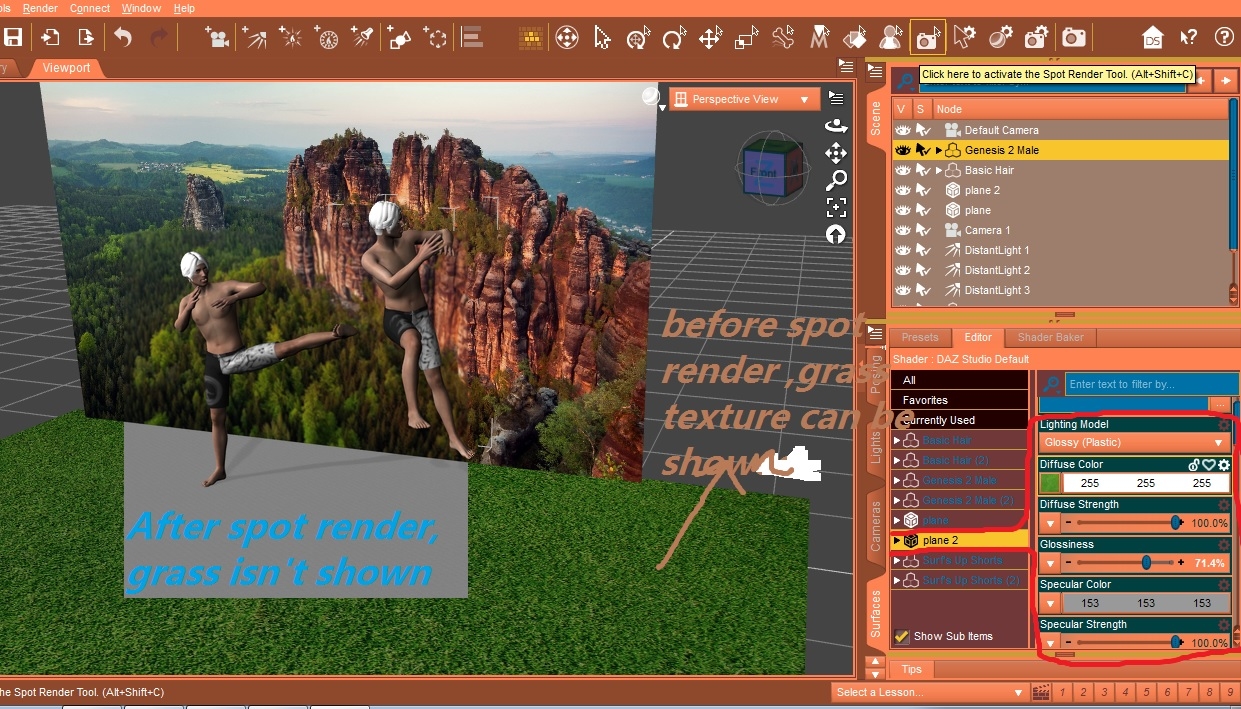The height and width of the screenshot is (709, 1241).
Task: Open the Lighting Model Glossy (Plastic) dropdown
Action: click(x=1133, y=442)
